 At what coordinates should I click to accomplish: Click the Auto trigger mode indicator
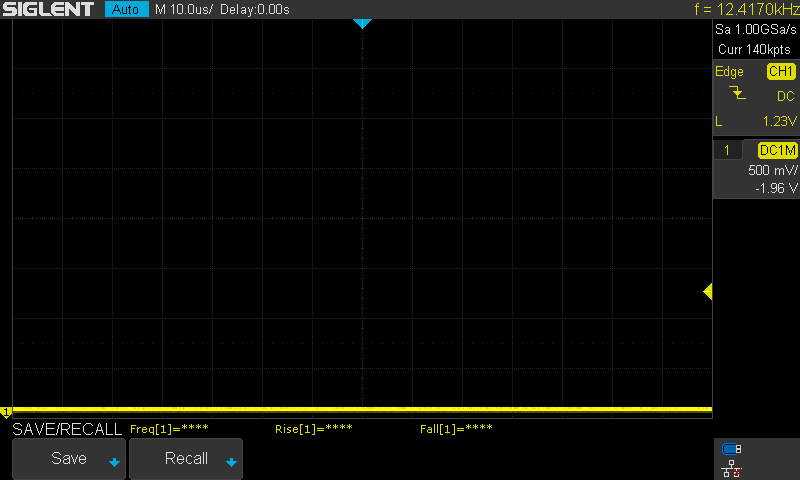coord(127,9)
